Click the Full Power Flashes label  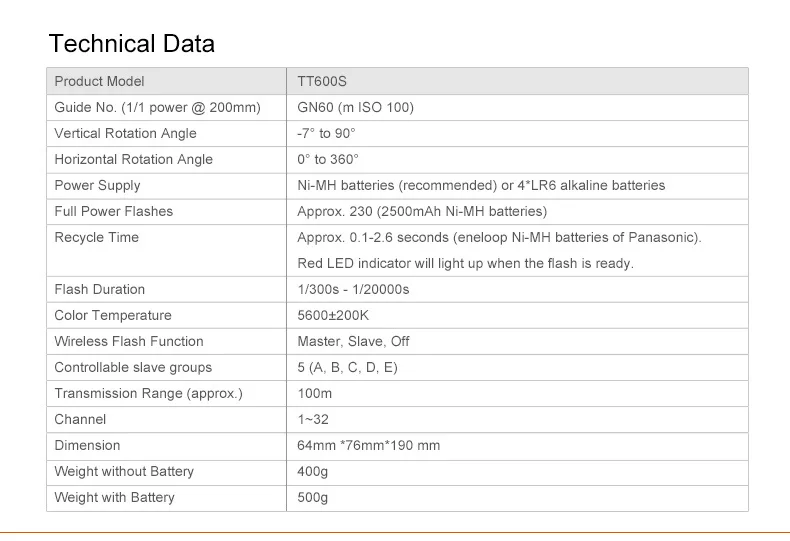[x=113, y=211]
